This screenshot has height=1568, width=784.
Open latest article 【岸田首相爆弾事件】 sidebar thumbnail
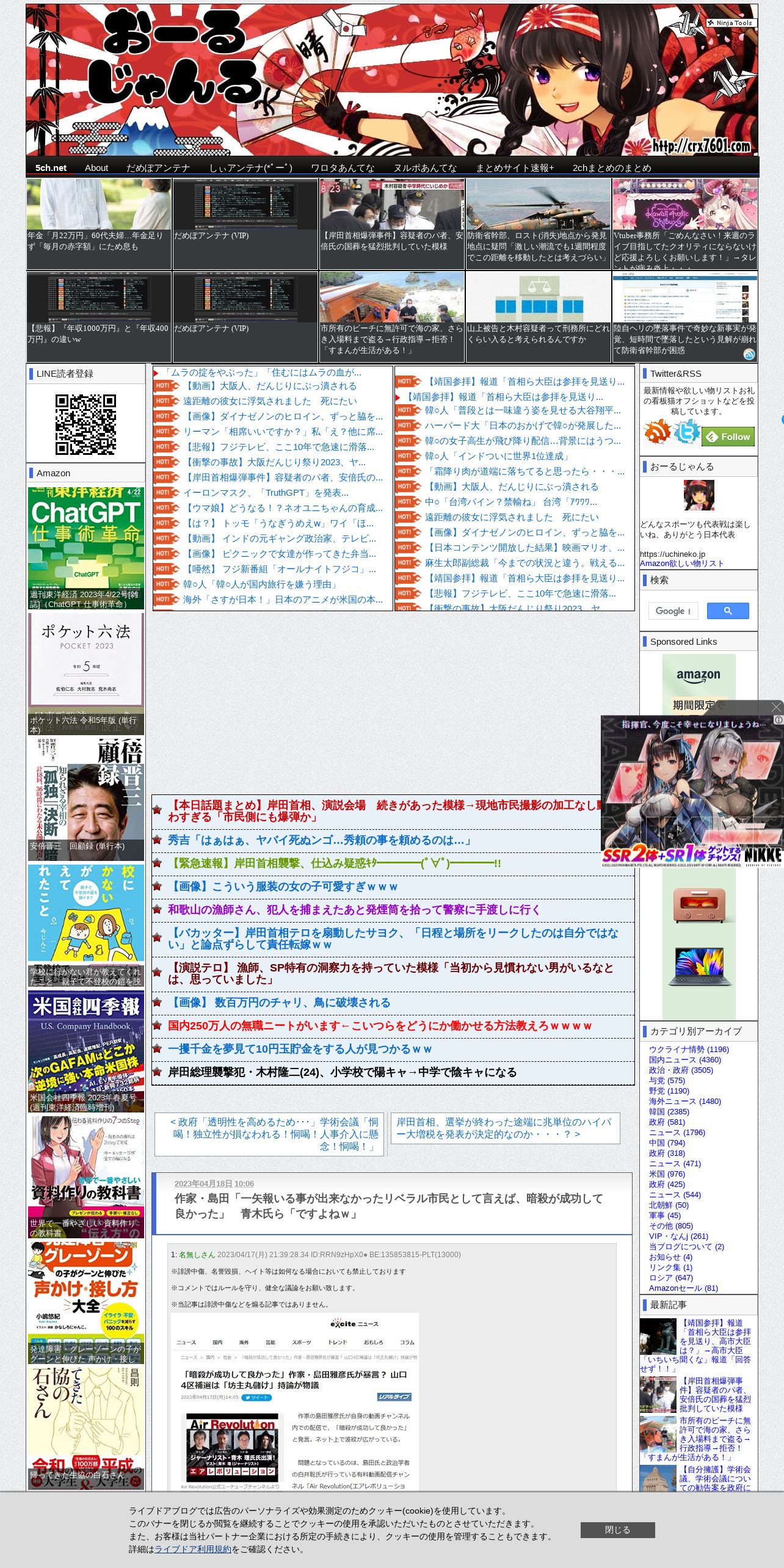pyautogui.click(x=658, y=1394)
